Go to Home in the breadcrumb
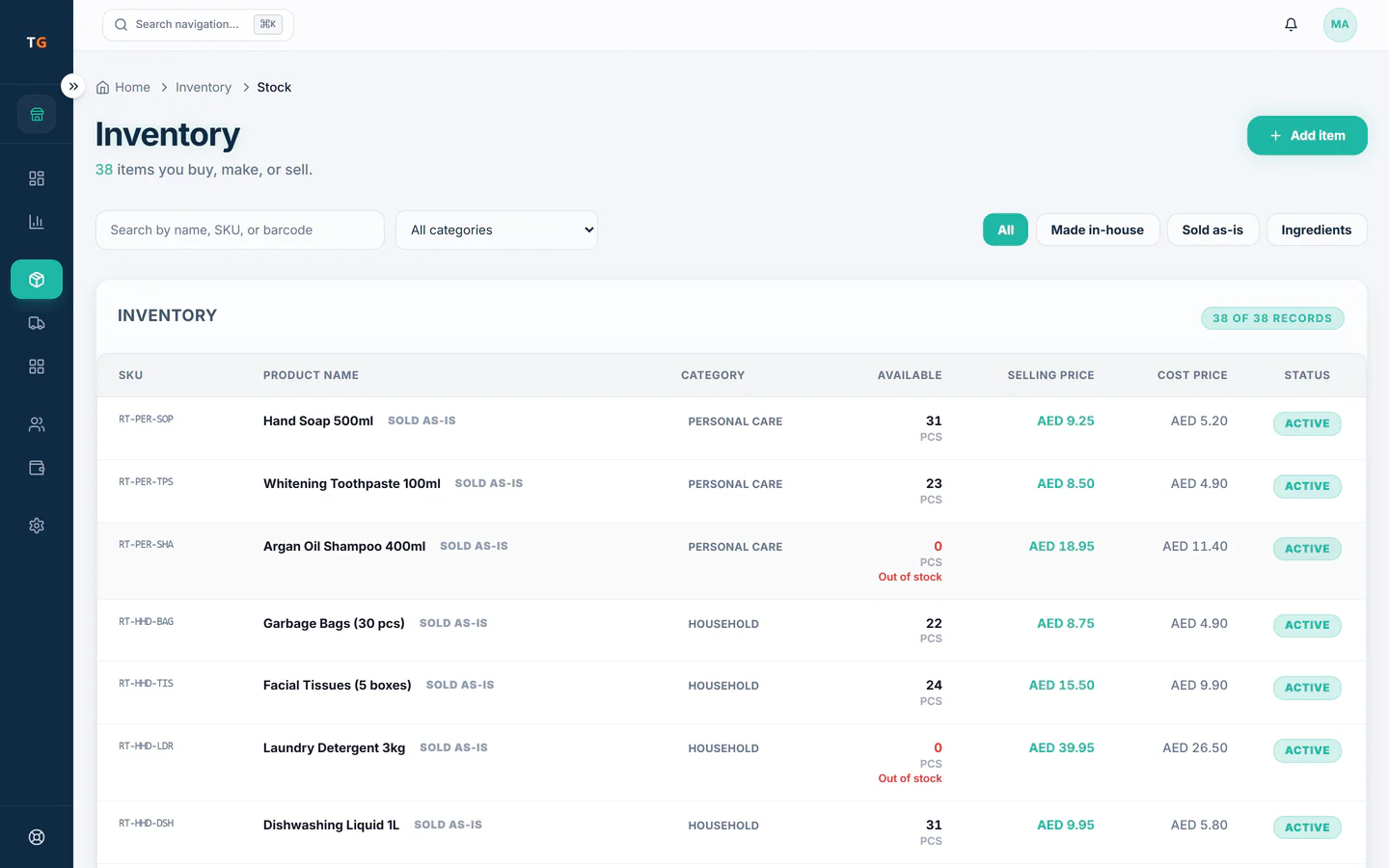The height and width of the screenshot is (868, 1389). pyautogui.click(x=132, y=88)
